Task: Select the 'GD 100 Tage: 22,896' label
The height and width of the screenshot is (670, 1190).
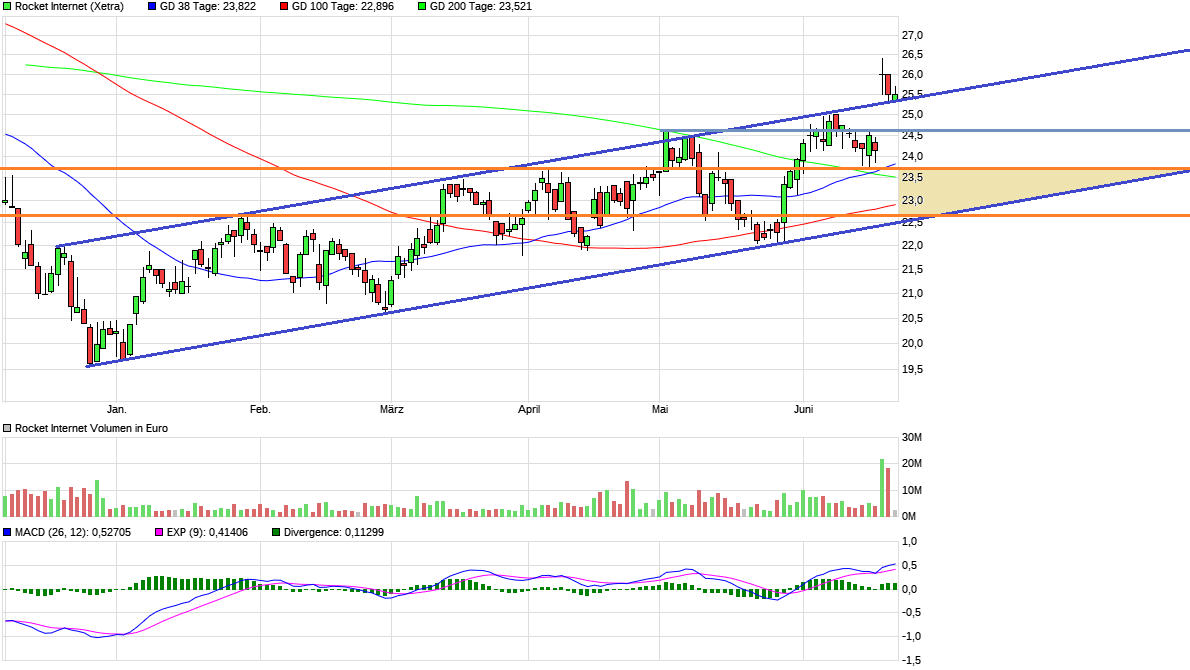Action: click(x=343, y=6)
